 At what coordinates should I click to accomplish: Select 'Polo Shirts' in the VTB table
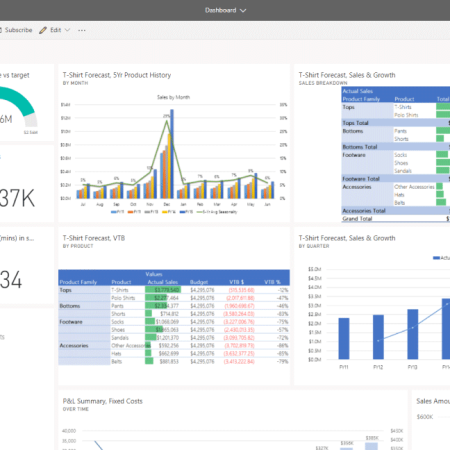tap(123, 298)
